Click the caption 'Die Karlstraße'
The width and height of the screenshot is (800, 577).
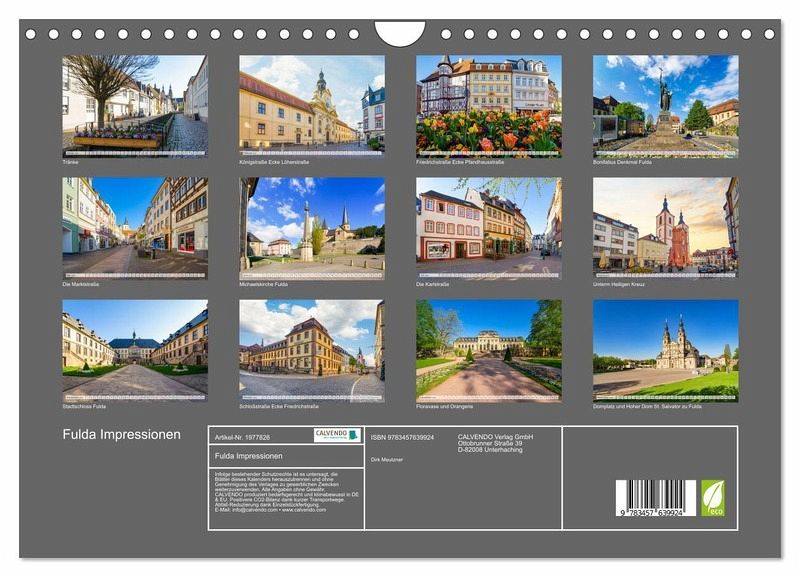tap(433, 284)
